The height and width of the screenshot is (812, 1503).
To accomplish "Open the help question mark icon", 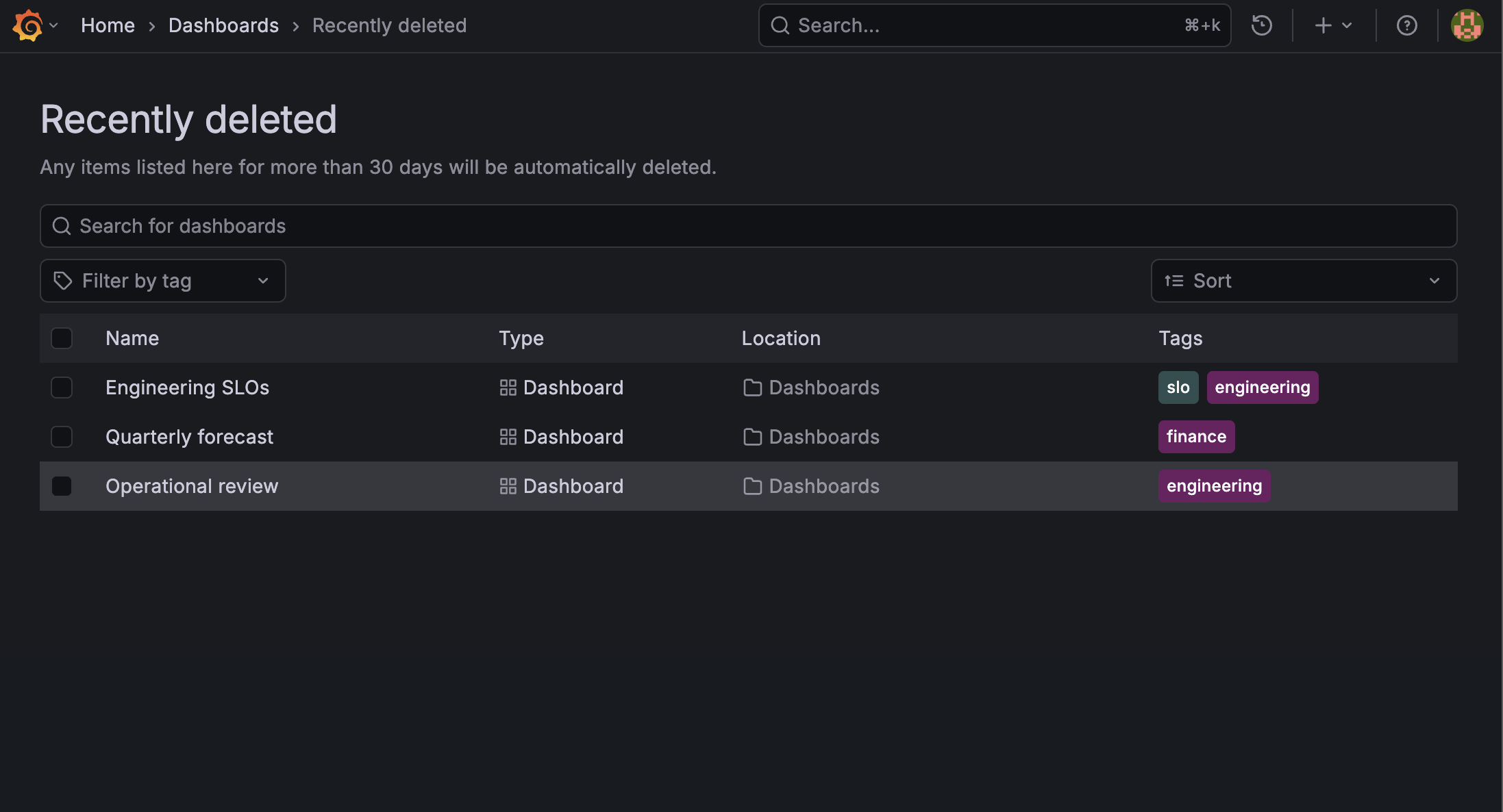I will coord(1406,25).
